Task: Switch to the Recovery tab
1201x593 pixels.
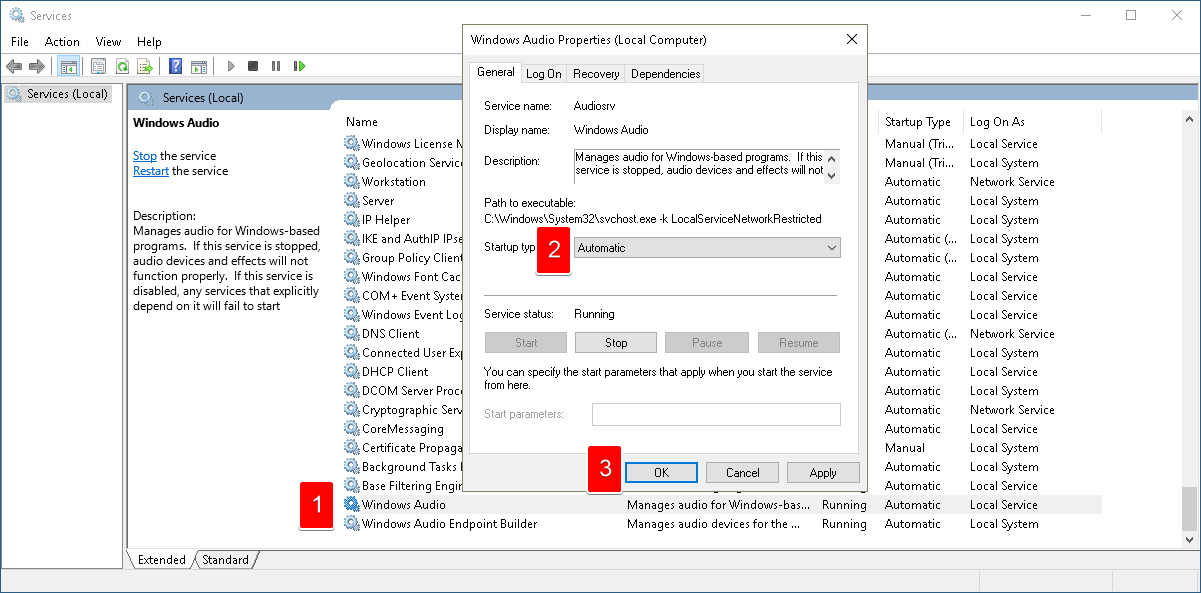Action: 596,74
